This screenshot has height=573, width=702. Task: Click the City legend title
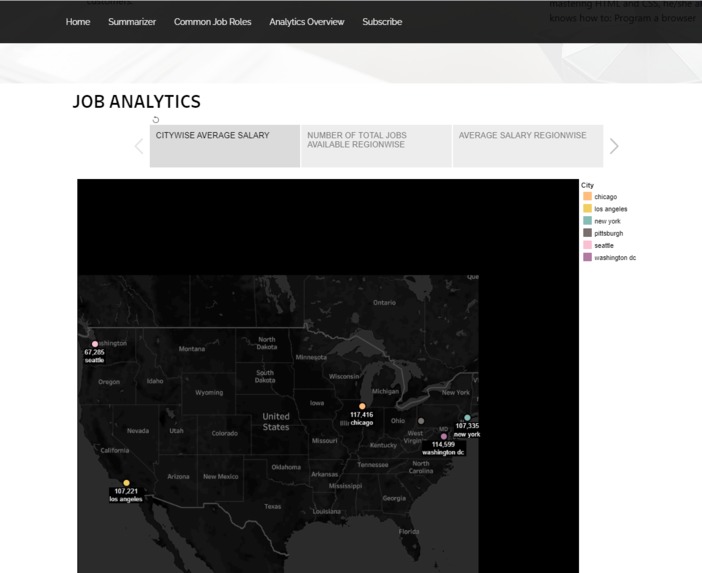pyautogui.click(x=587, y=185)
